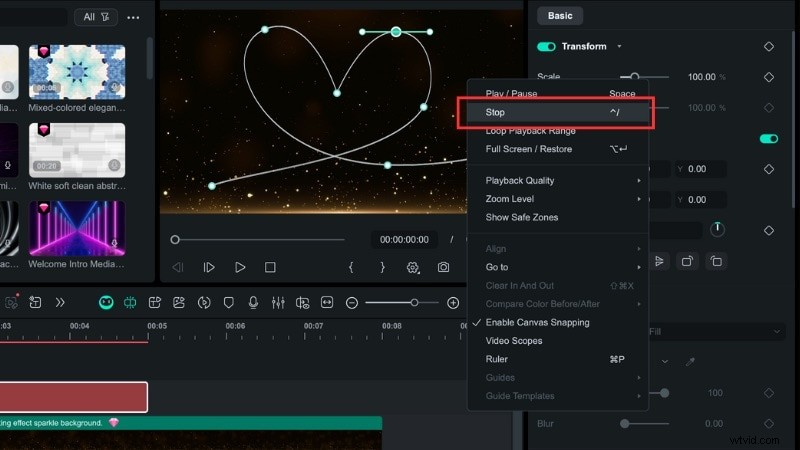Zoom in timeline with plus icon
800x450 pixels.
[453, 303]
